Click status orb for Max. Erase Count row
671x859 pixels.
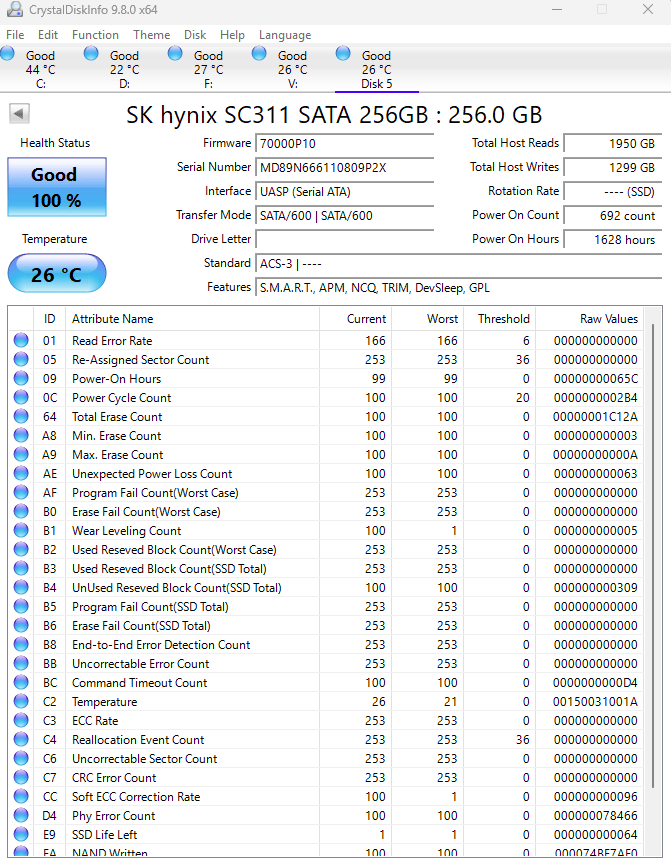pyautogui.click(x=21, y=454)
